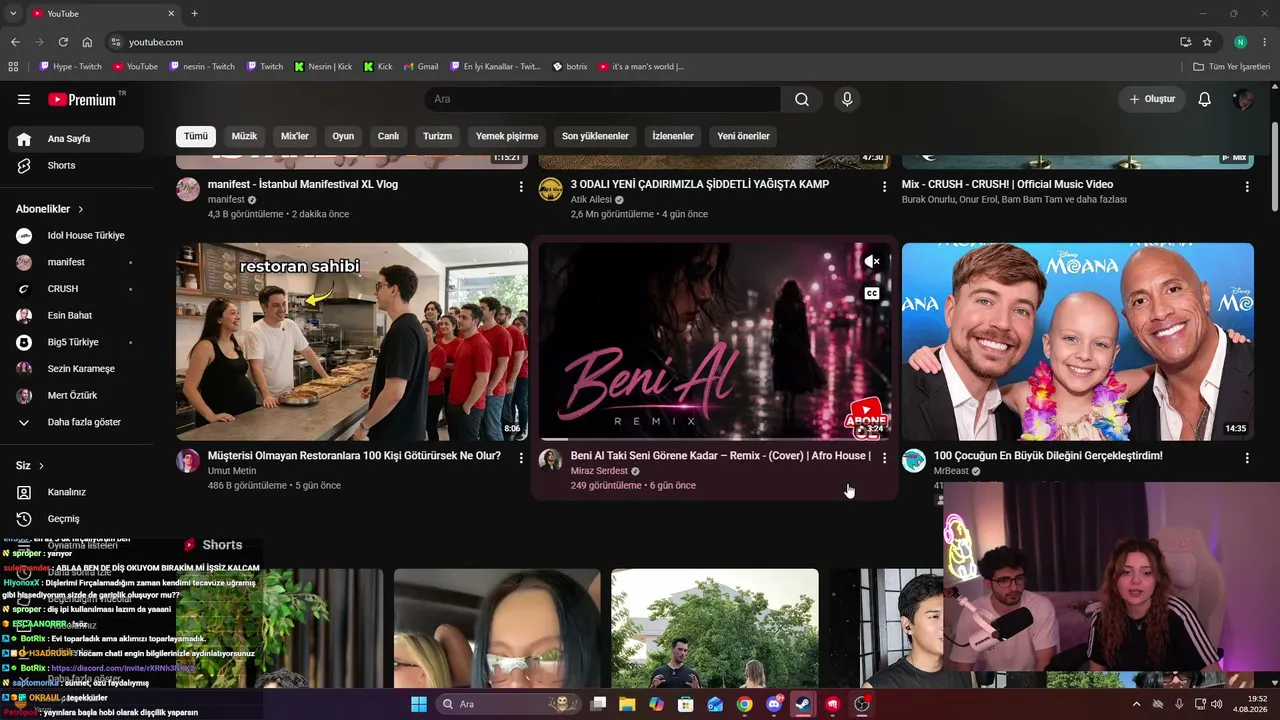Select the Oyun filter chip
The height and width of the screenshot is (720, 1280).
(343, 136)
